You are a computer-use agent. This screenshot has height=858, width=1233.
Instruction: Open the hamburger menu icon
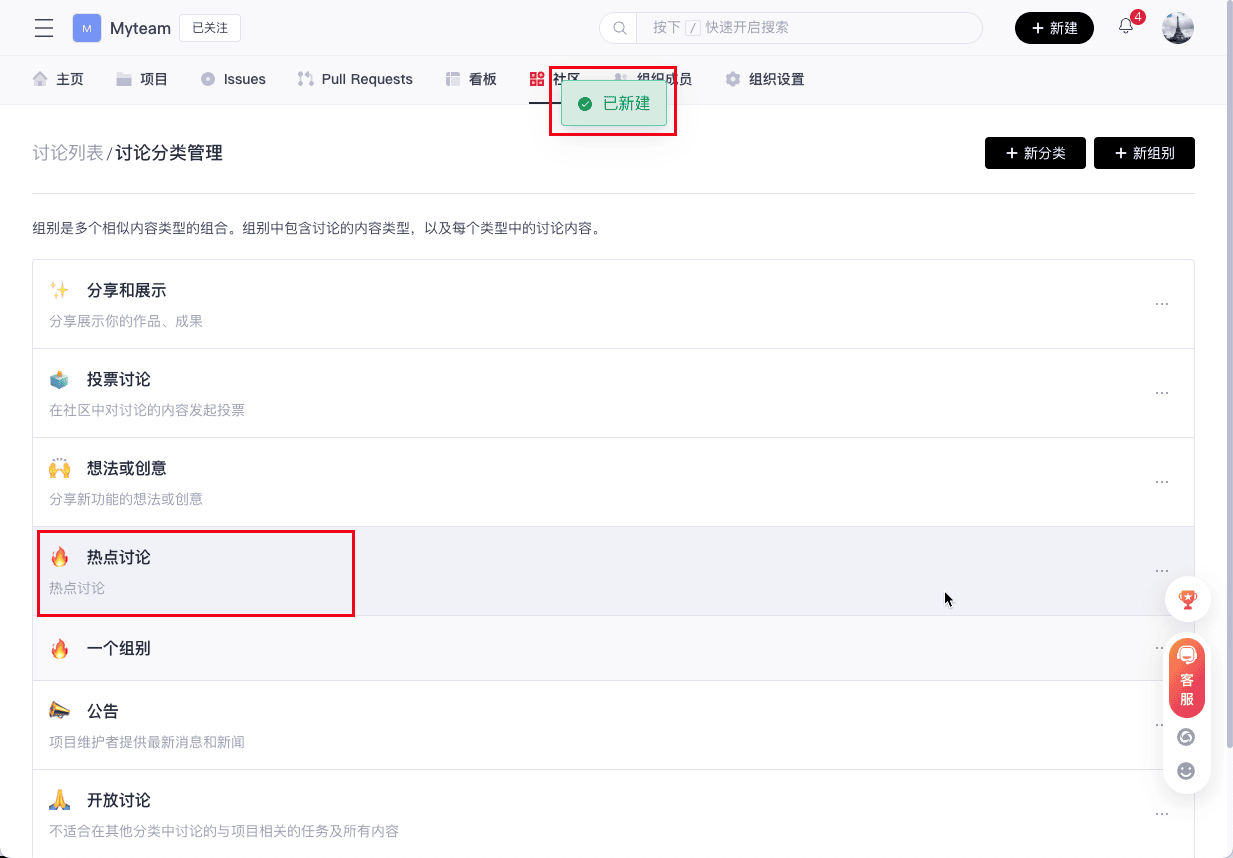coord(44,28)
